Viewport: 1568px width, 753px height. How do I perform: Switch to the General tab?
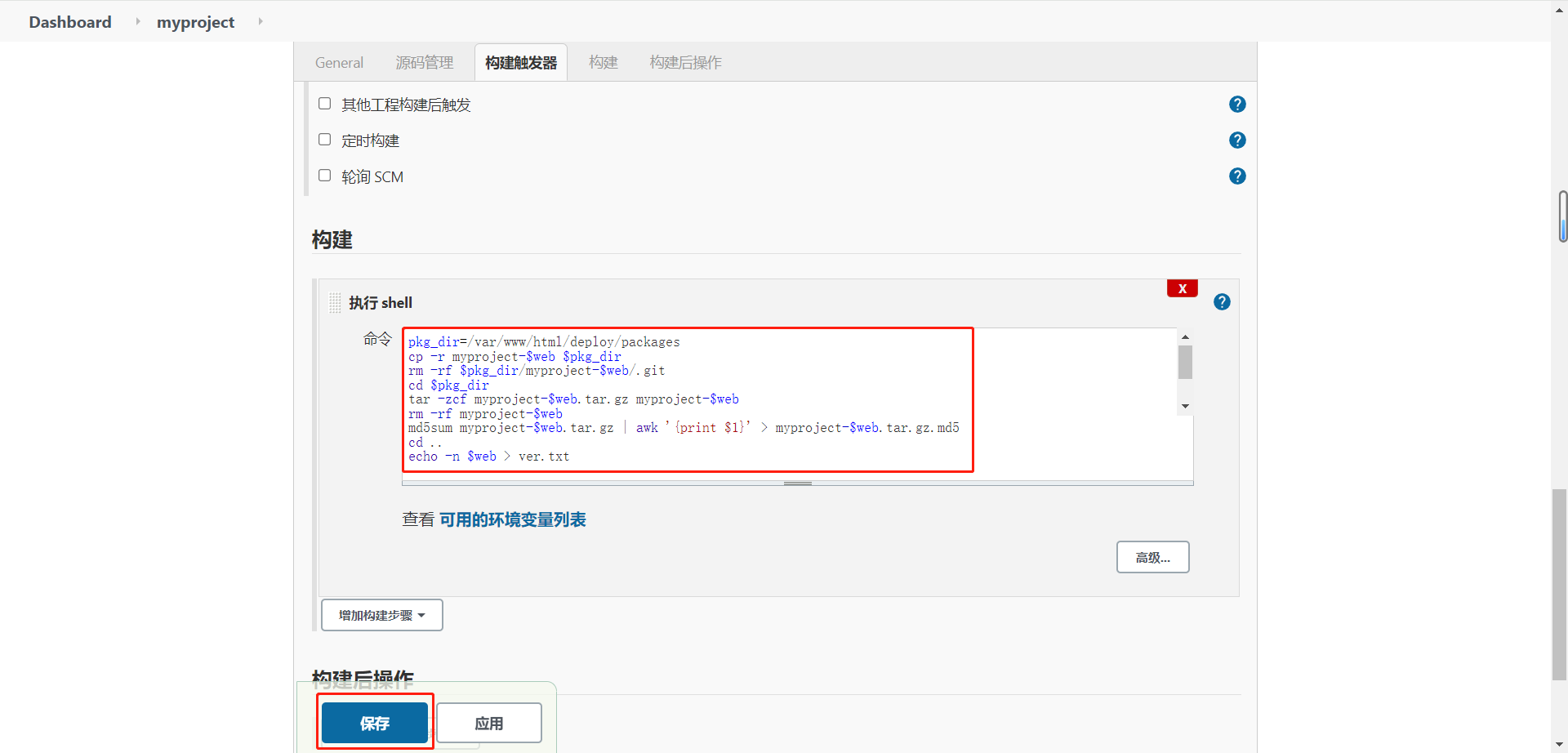click(x=339, y=63)
